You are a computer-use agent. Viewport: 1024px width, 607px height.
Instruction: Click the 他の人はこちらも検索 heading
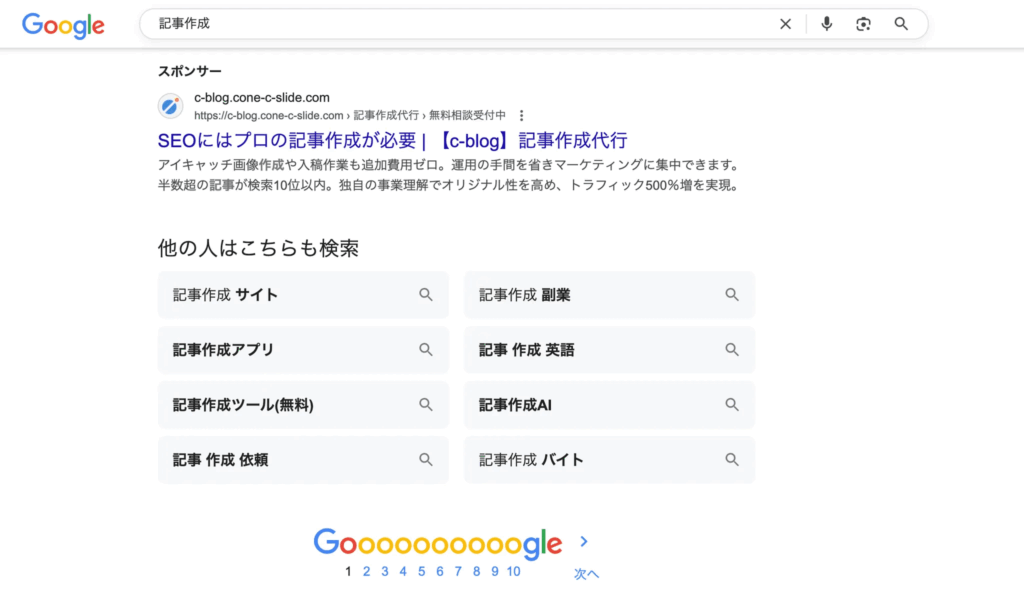258,248
